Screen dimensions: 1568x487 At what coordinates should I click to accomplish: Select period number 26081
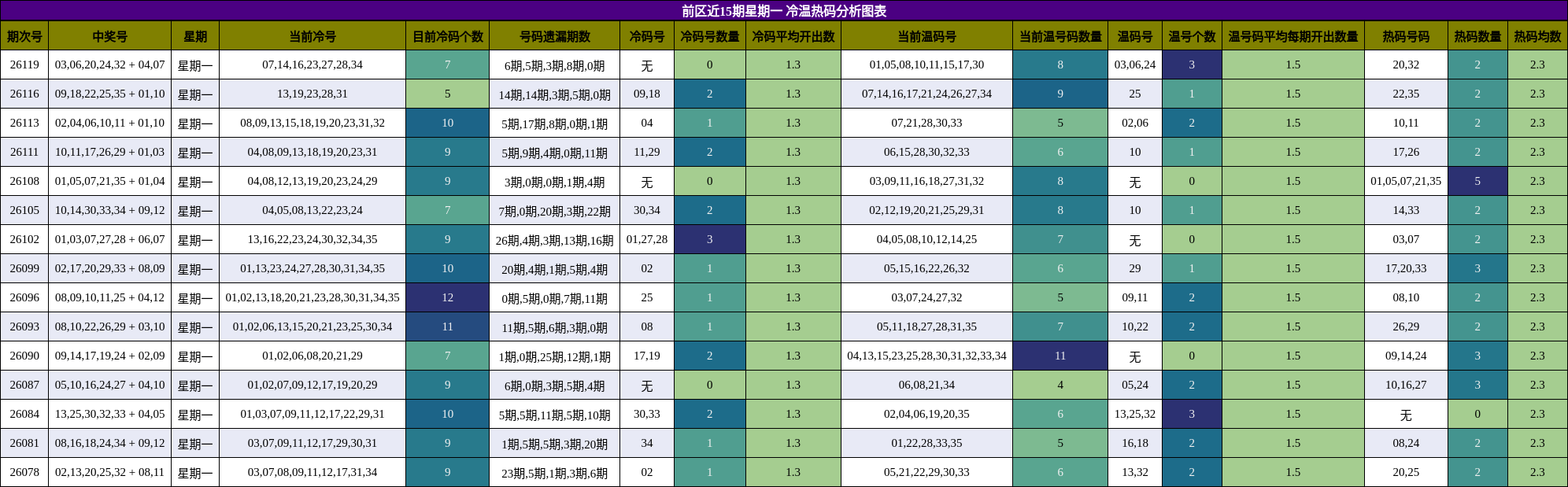coord(24,443)
